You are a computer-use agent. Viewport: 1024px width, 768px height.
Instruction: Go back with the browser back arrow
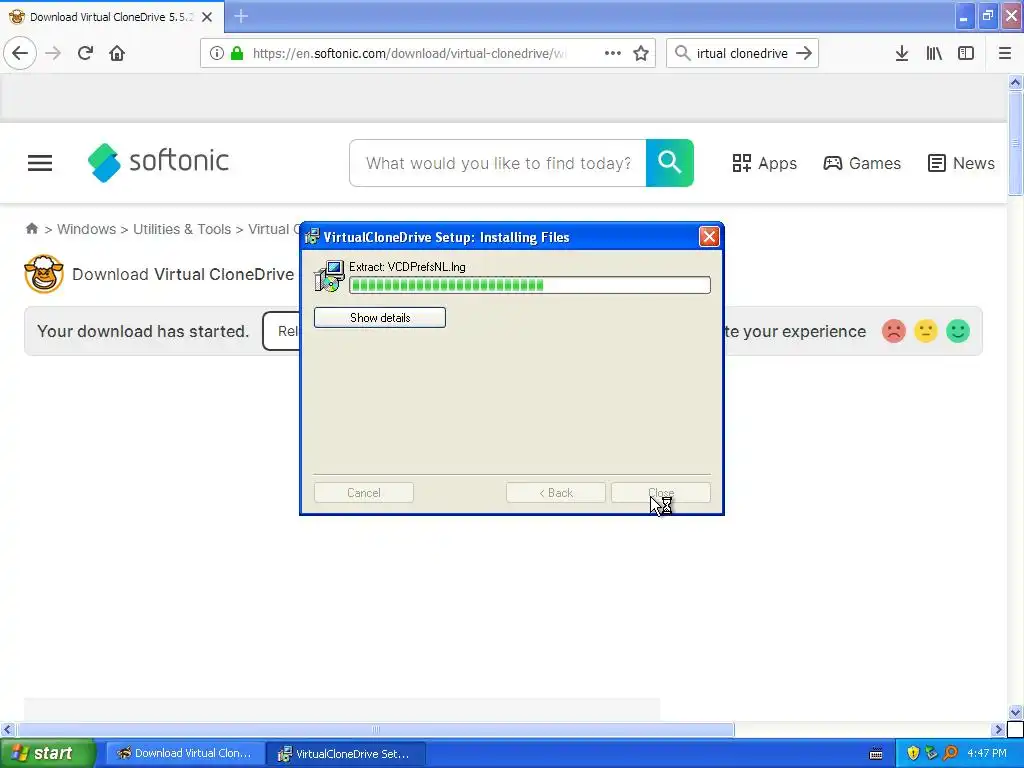point(20,53)
